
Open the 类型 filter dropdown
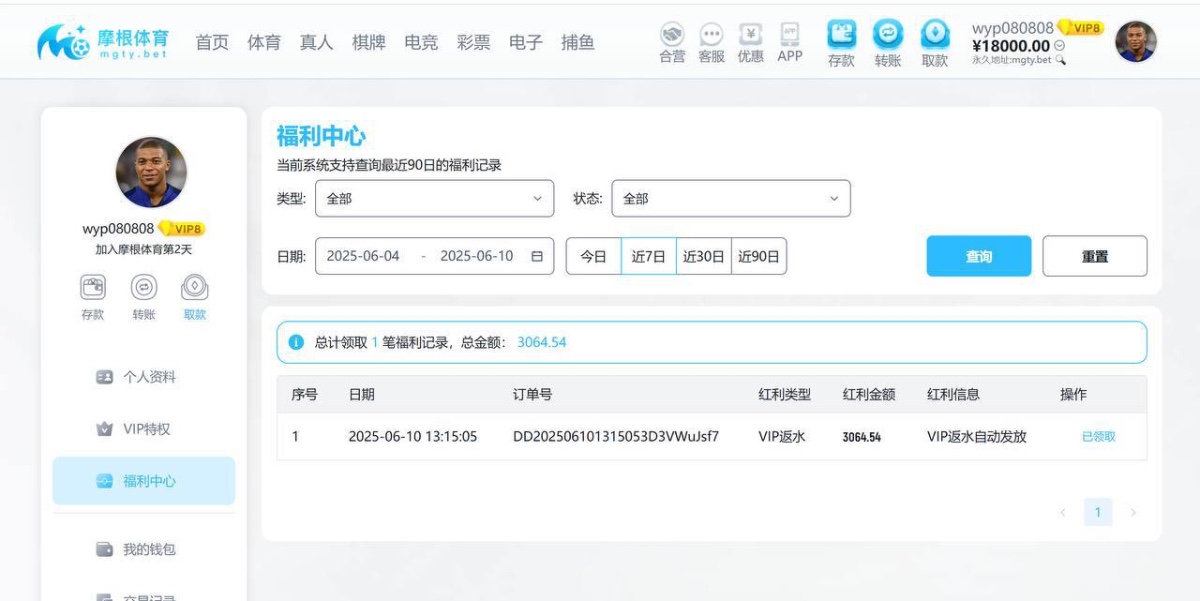pyautogui.click(x=434, y=198)
